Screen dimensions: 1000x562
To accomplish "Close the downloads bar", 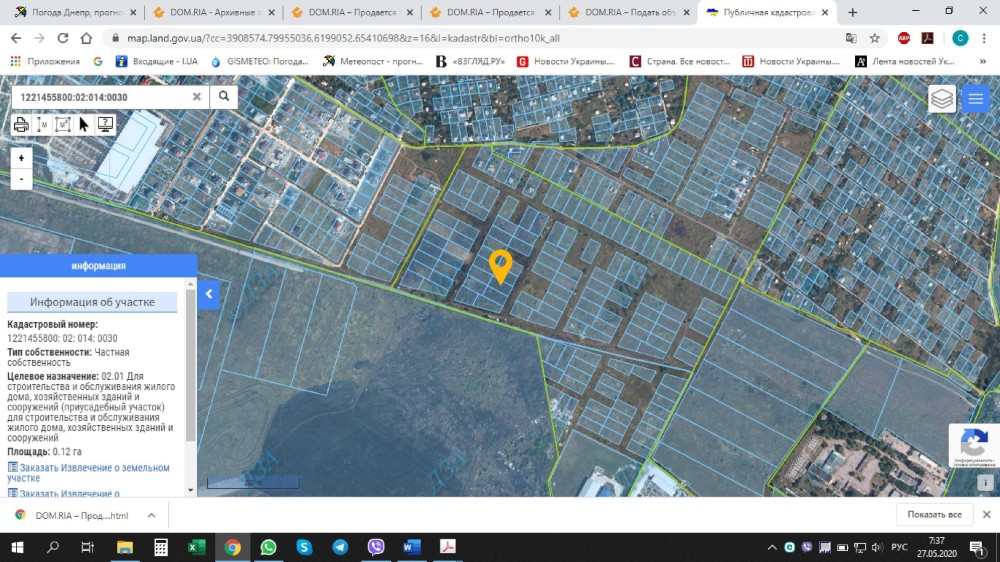I will click(x=987, y=514).
